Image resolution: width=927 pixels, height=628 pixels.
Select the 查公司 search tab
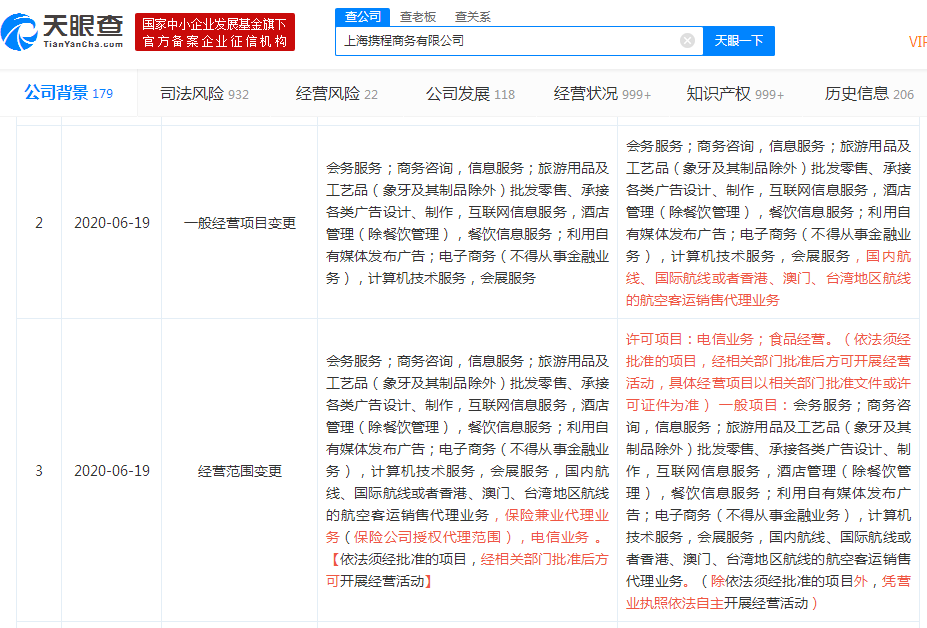point(362,16)
